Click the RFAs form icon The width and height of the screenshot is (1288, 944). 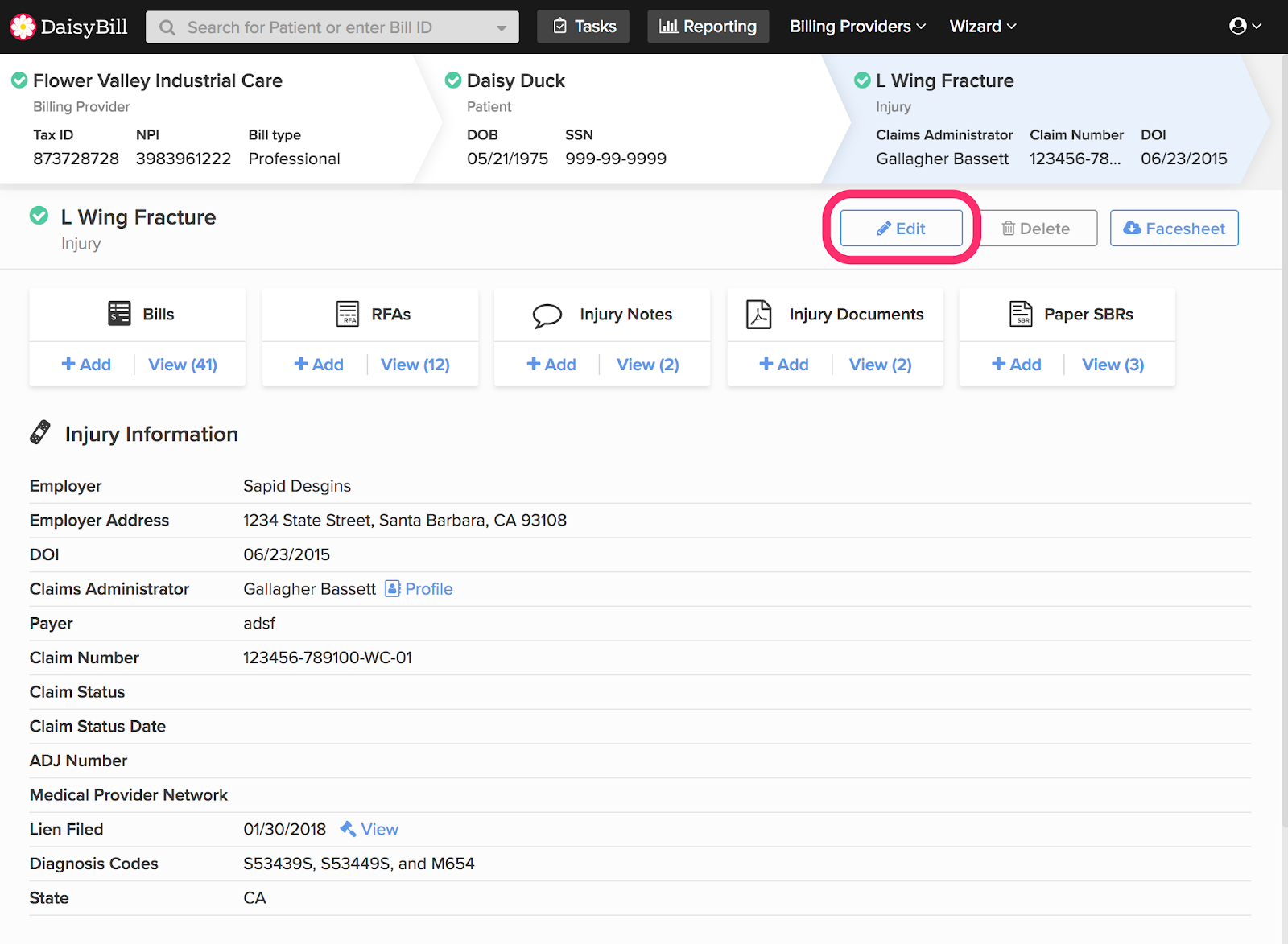[348, 313]
